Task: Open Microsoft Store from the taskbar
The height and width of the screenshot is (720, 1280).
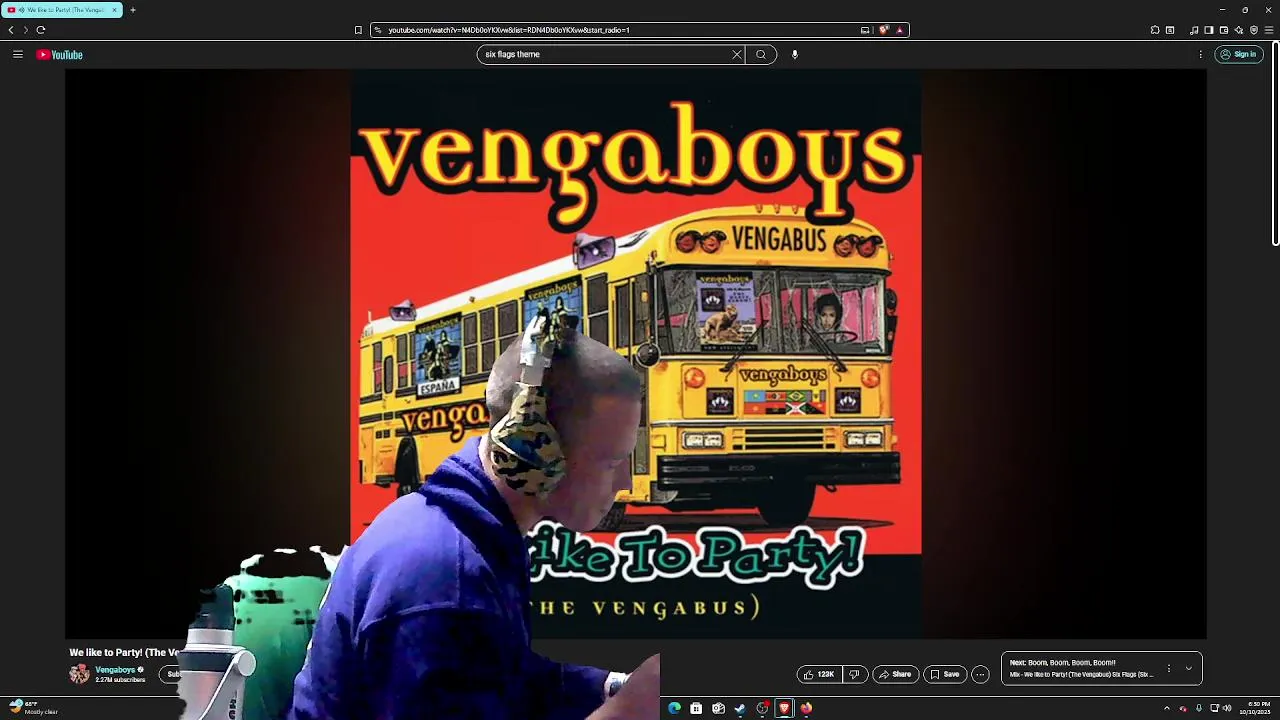Action: 696,708
